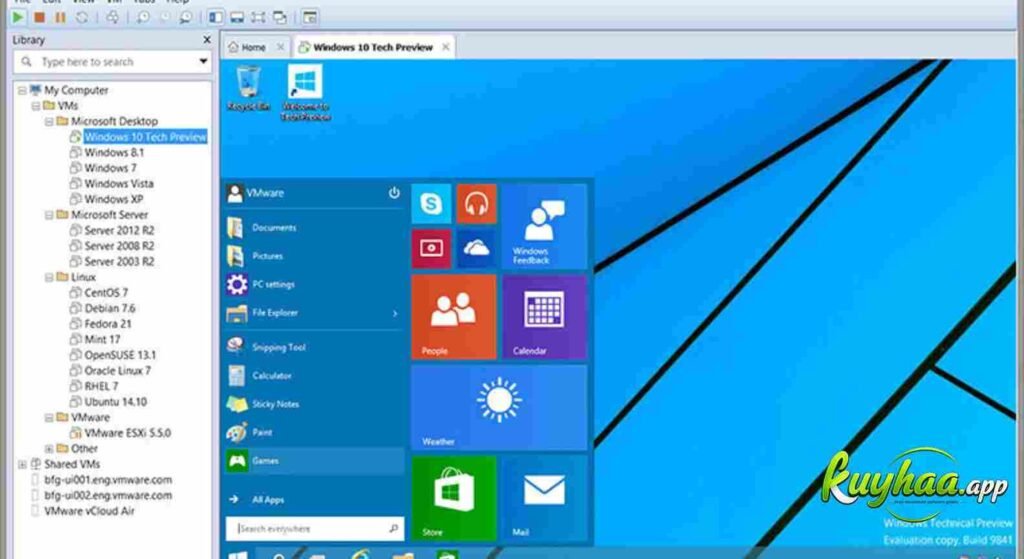Close the Windows 10 Tech Preview tab
The width and height of the screenshot is (1024, 559).
(446, 47)
